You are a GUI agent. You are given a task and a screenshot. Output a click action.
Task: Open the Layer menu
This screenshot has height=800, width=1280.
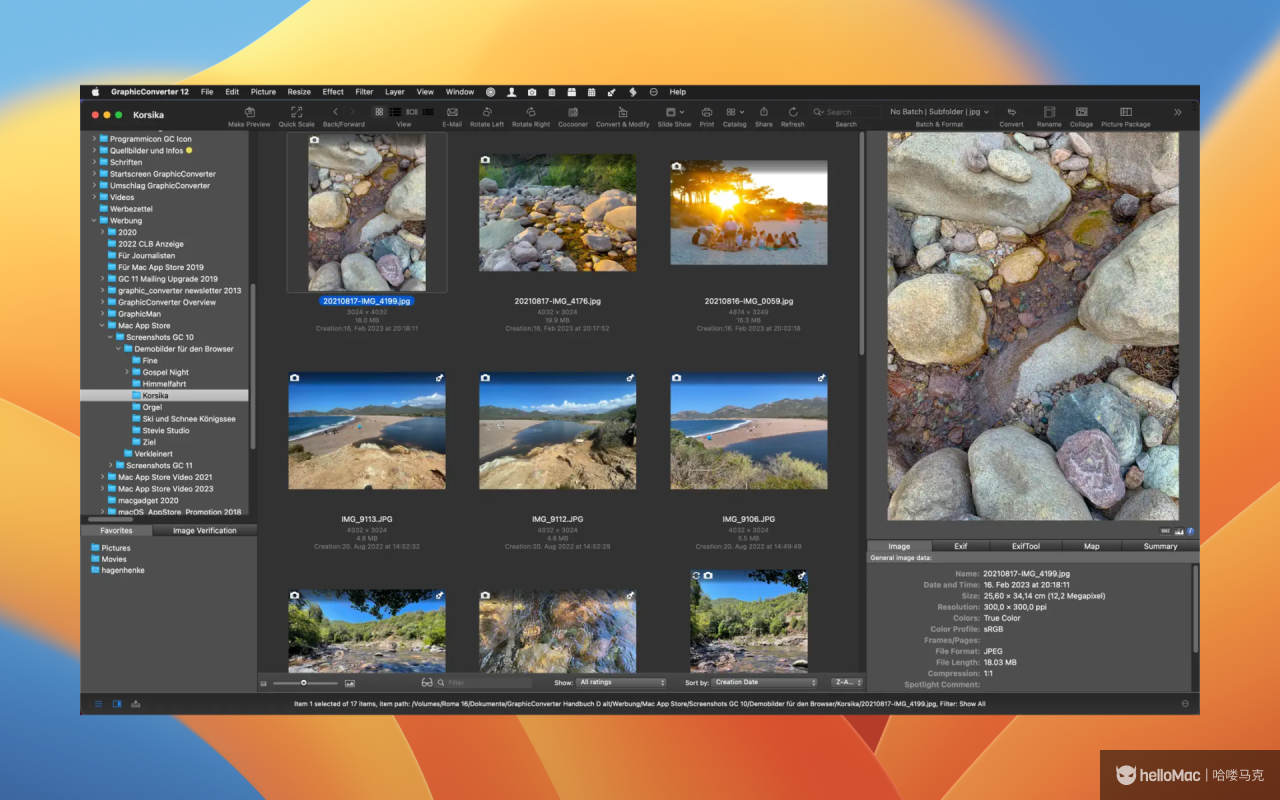pyautogui.click(x=395, y=92)
